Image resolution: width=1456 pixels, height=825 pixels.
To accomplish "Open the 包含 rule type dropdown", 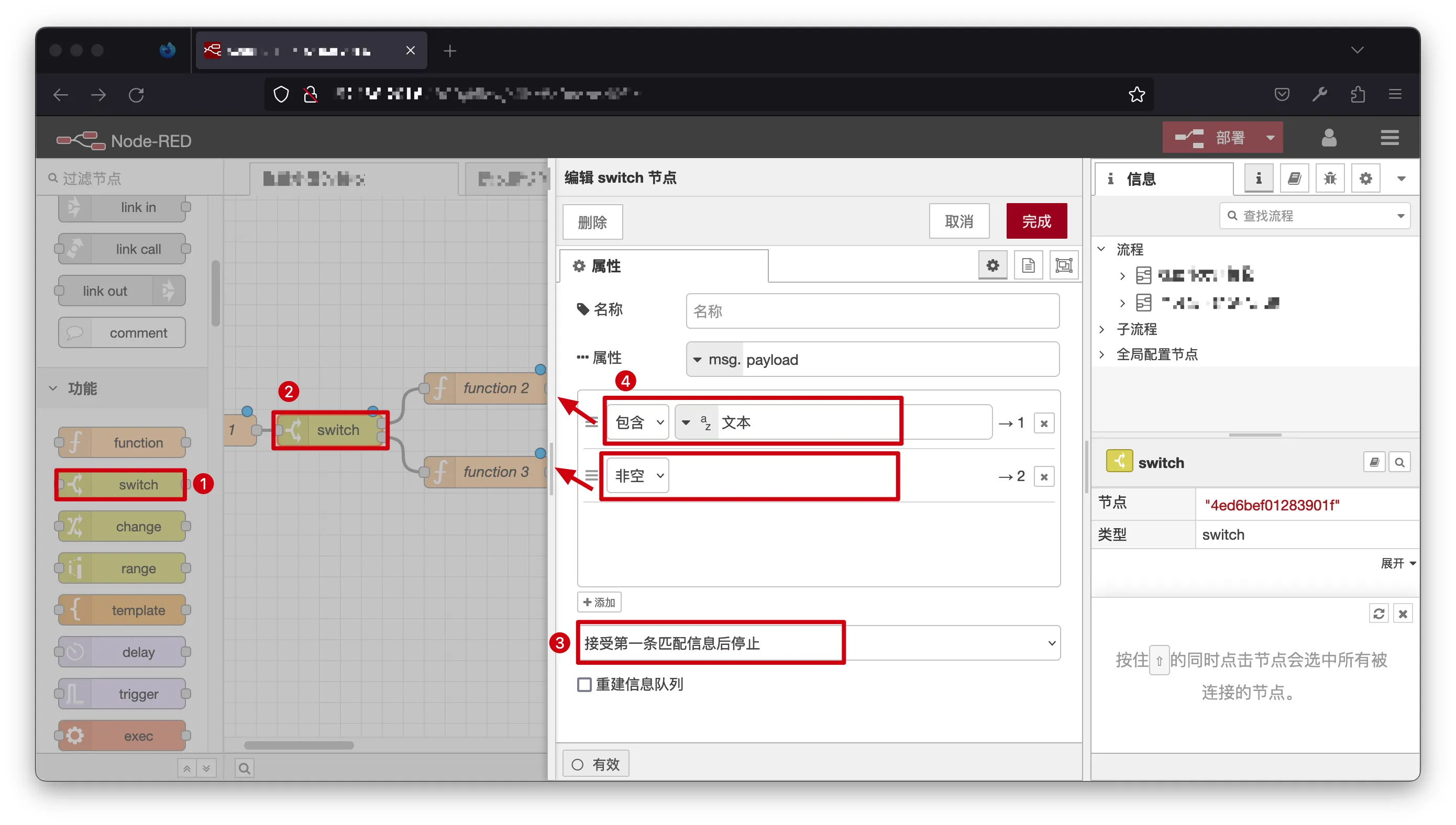I will click(x=638, y=422).
